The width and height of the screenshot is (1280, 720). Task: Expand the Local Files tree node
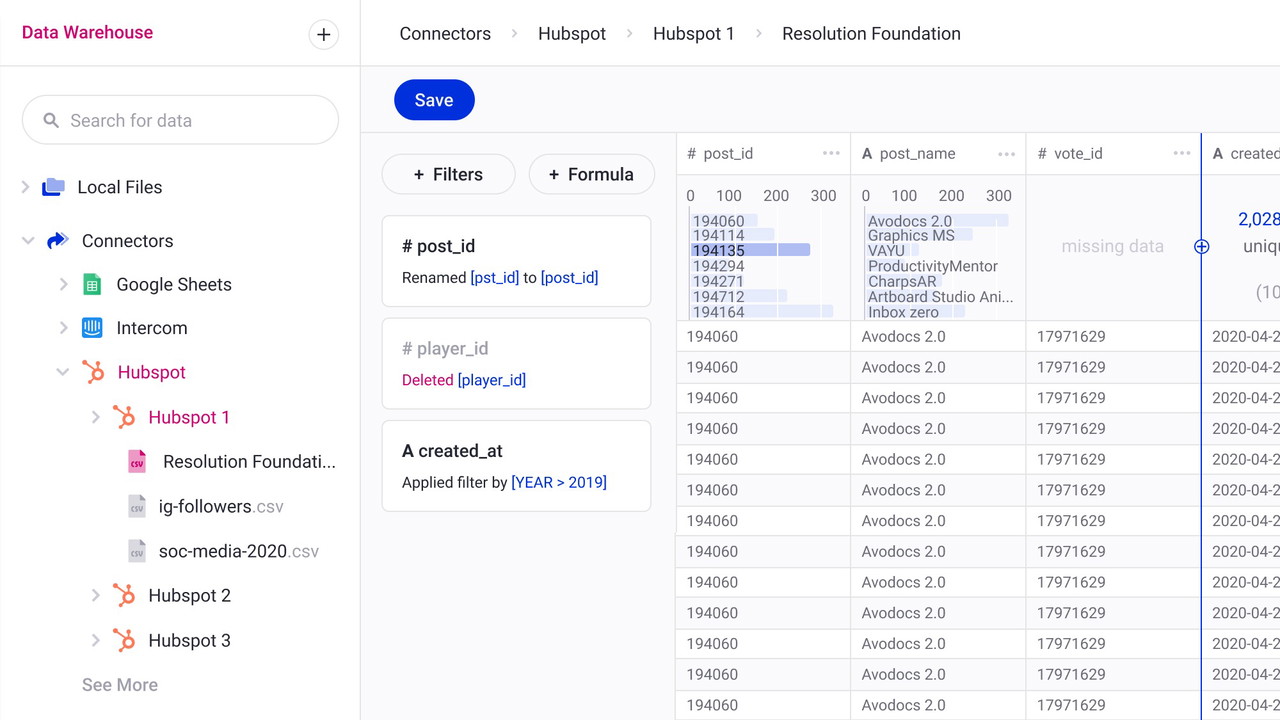26,187
